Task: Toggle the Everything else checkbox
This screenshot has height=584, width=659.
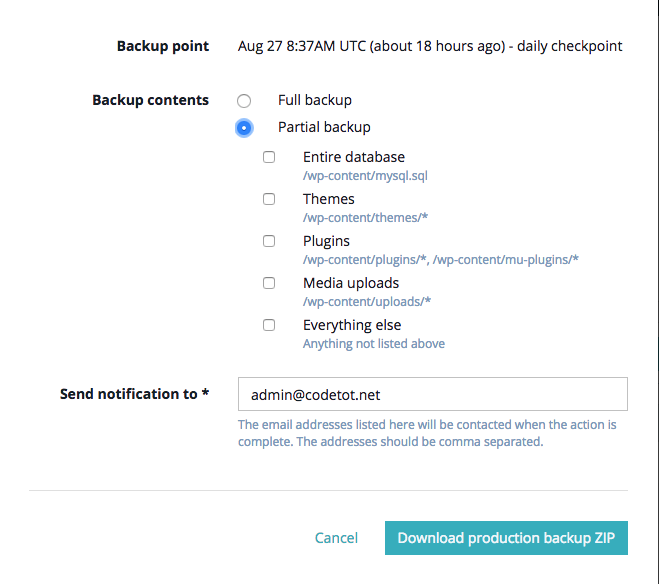Action: 269,325
